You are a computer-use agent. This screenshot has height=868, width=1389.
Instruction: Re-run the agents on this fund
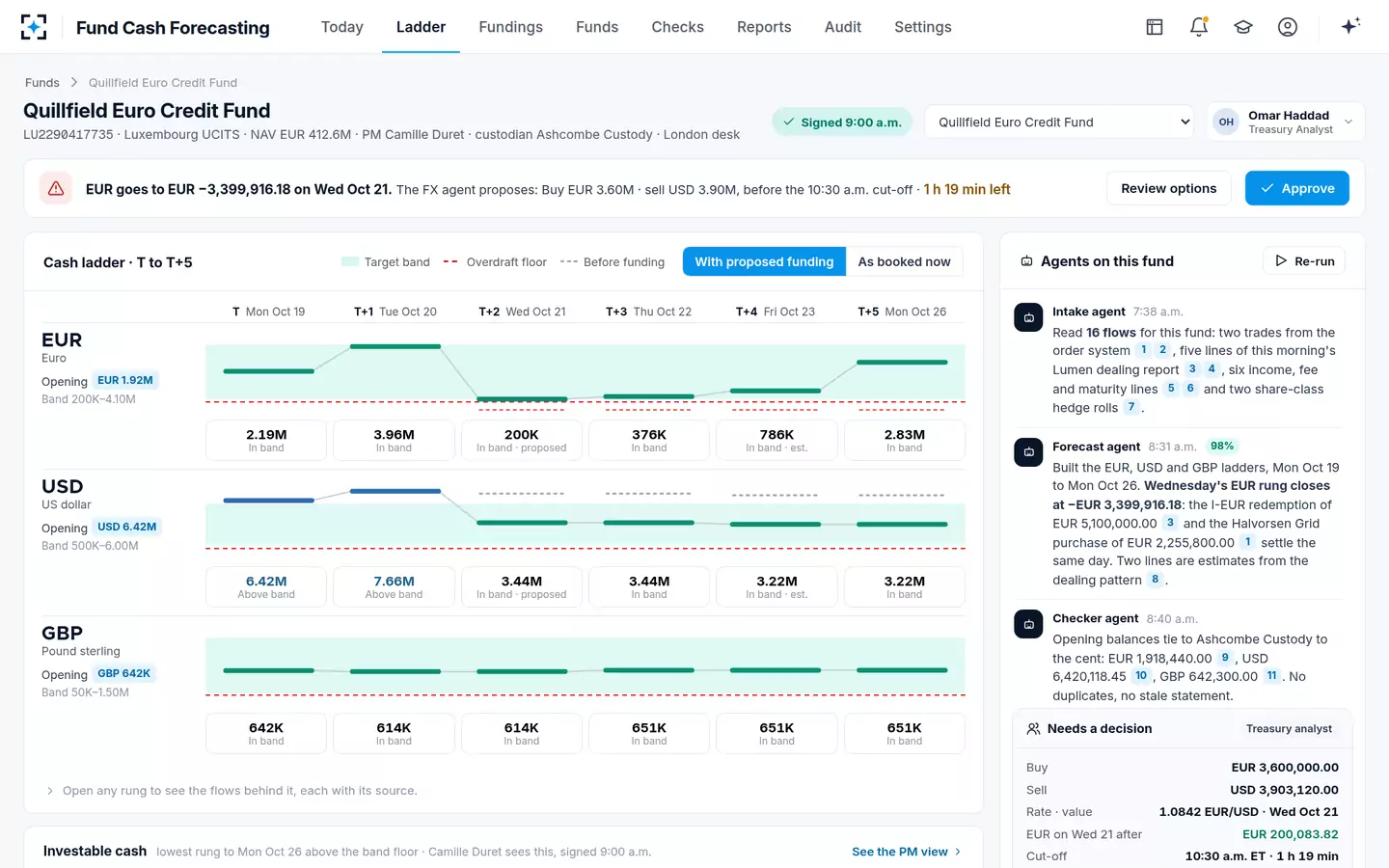coord(1304,260)
